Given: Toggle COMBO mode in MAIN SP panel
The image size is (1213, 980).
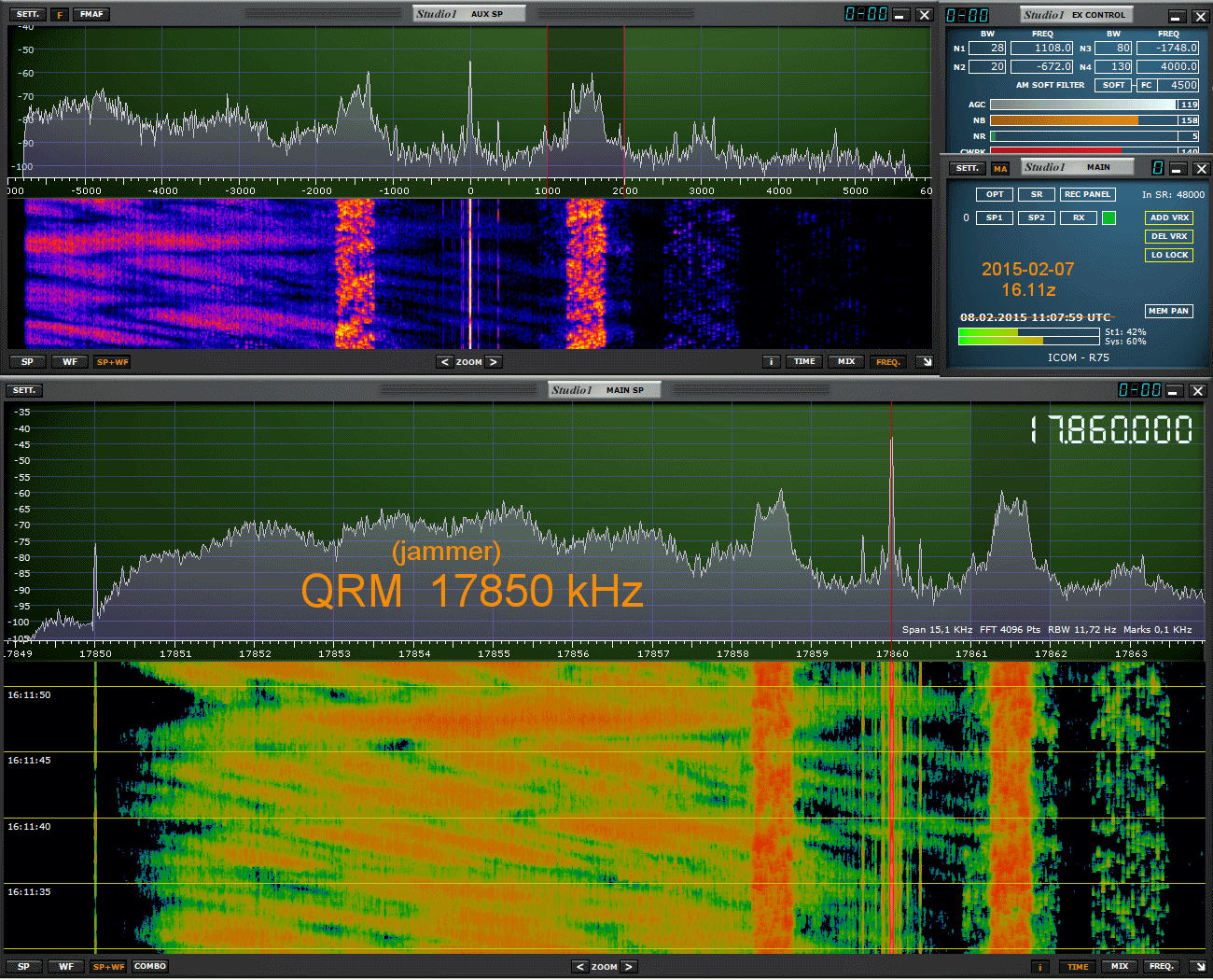Looking at the screenshot, I should click(149, 967).
